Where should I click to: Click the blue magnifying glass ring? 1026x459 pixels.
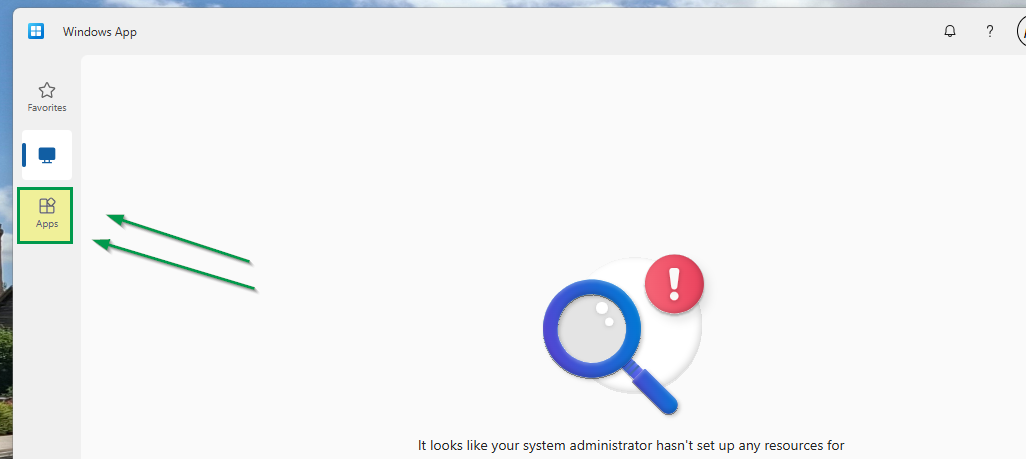click(592, 328)
